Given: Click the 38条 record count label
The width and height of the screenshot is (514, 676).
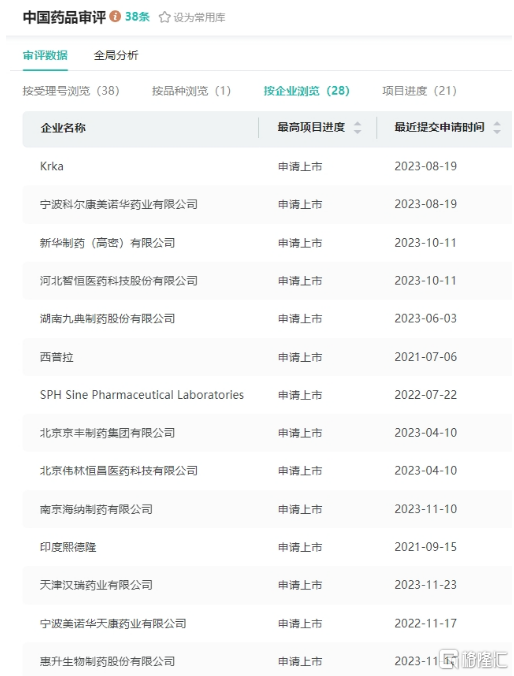Looking at the screenshot, I should tap(137, 17).
